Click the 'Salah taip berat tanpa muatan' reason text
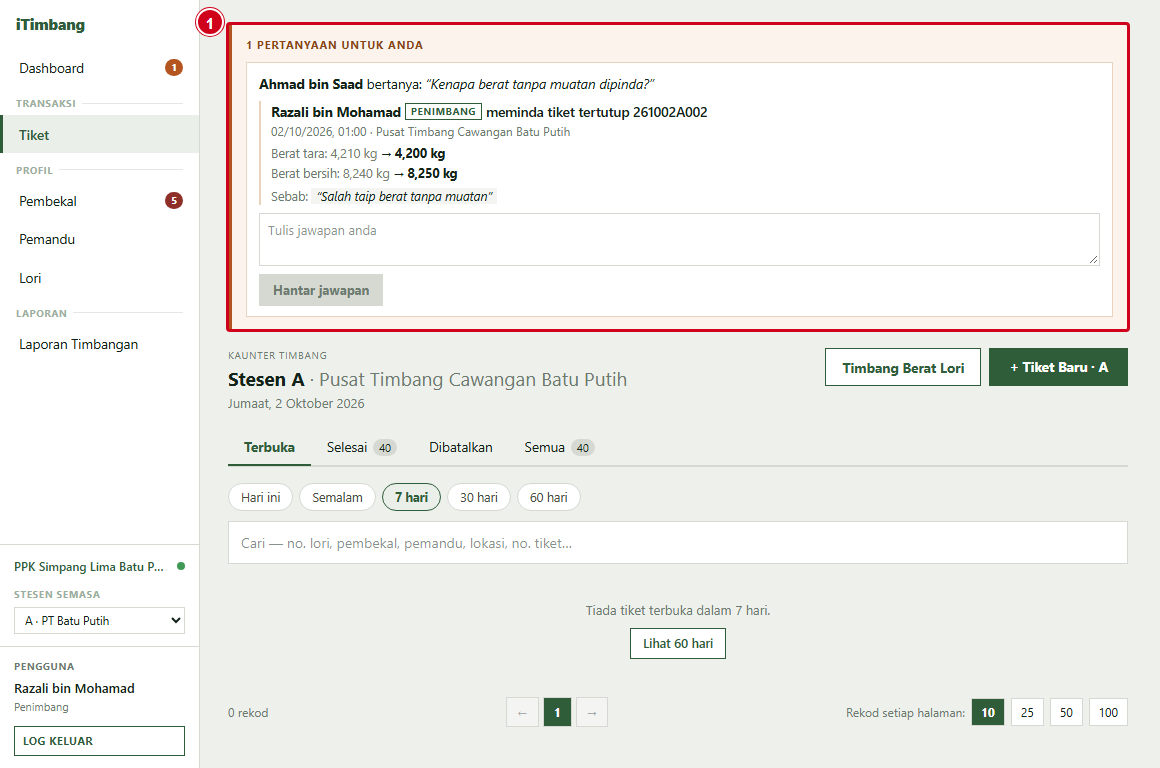The image size is (1160, 768). click(404, 197)
